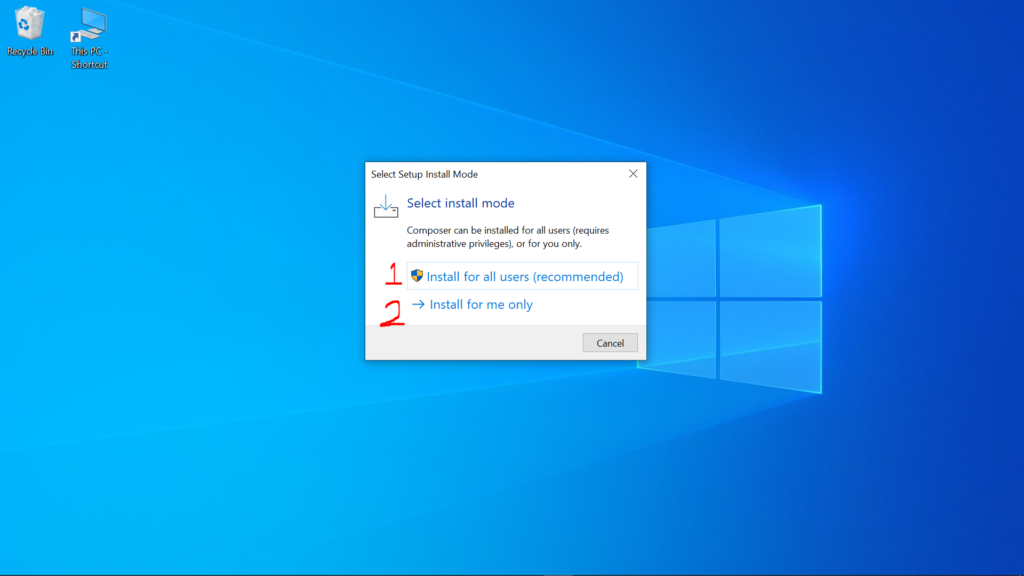
Task: Open the Recycle Bin desktop icon
Action: (x=29, y=31)
